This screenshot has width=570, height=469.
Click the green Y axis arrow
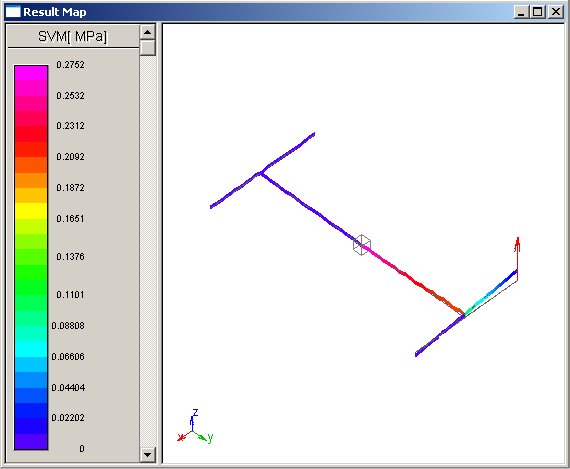(203, 437)
